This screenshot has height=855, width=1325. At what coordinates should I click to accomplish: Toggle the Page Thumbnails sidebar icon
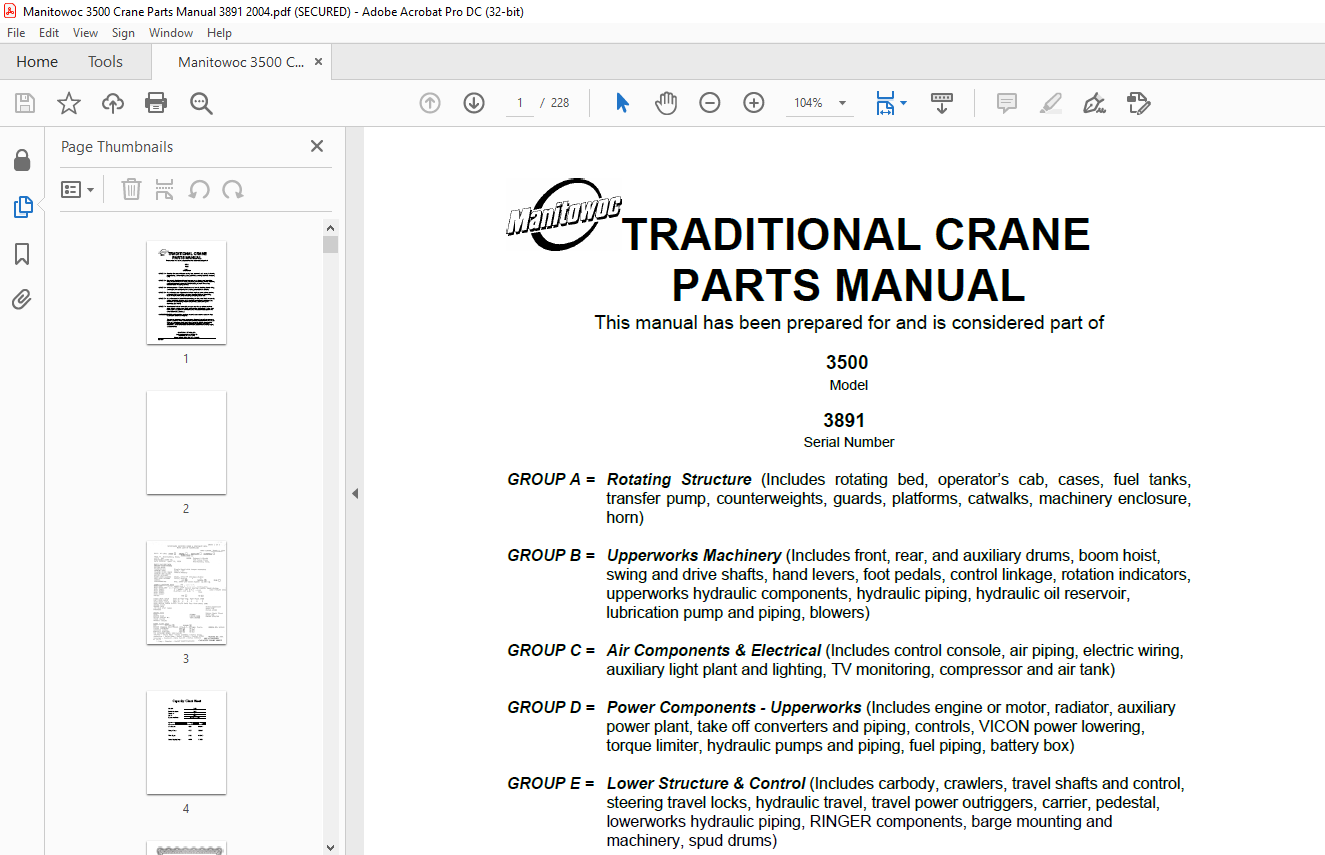click(x=22, y=207)
